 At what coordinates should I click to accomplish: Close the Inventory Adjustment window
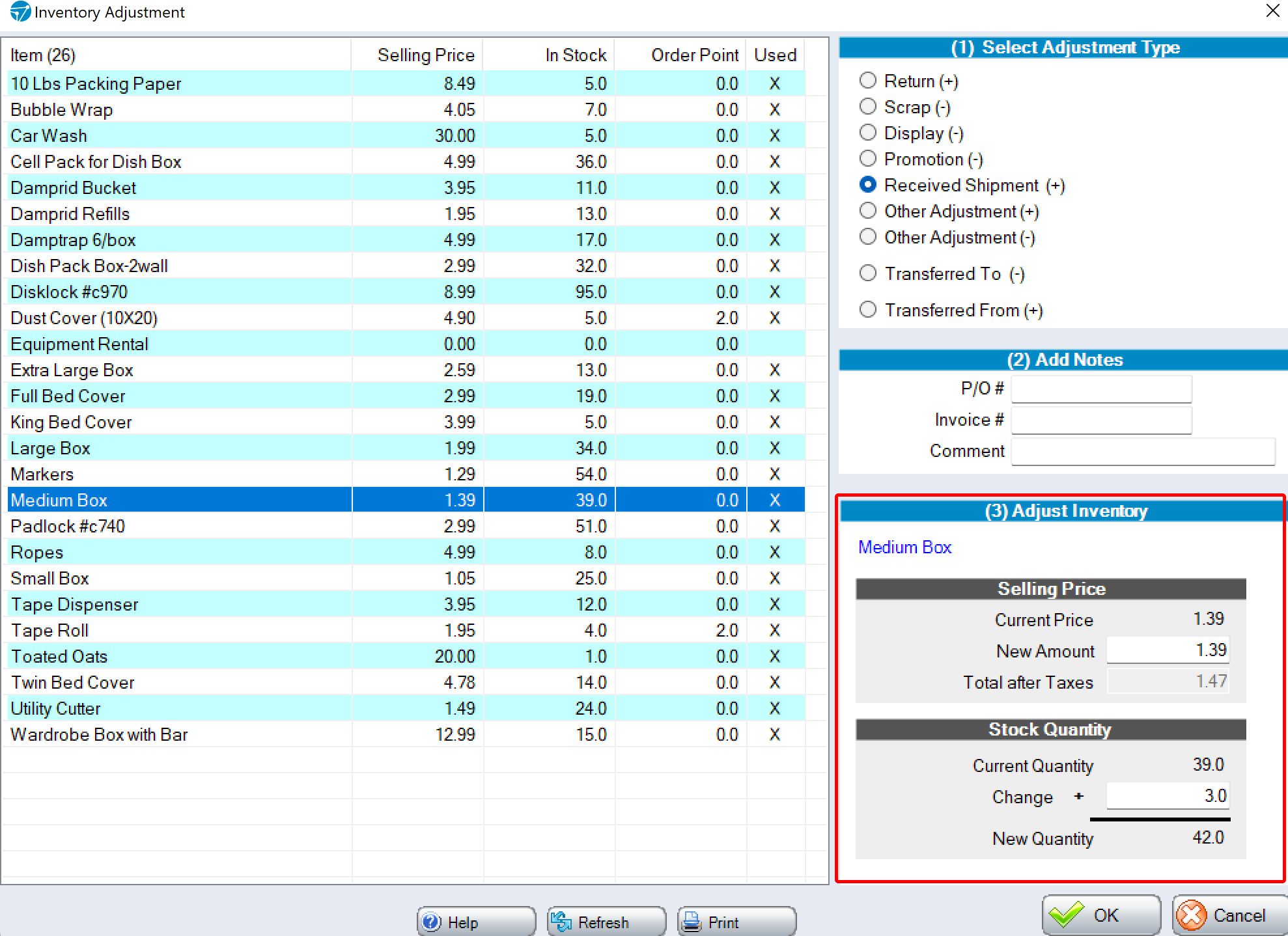point(1272,11)
